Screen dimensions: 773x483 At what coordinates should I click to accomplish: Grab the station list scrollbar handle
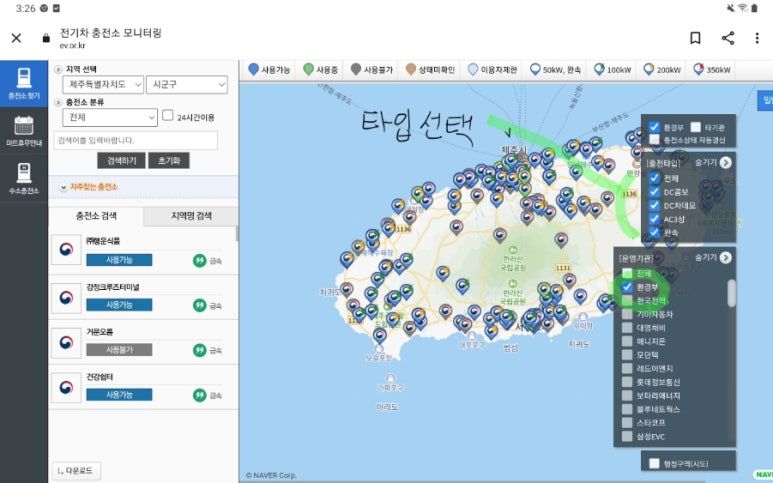coord(237,234)
